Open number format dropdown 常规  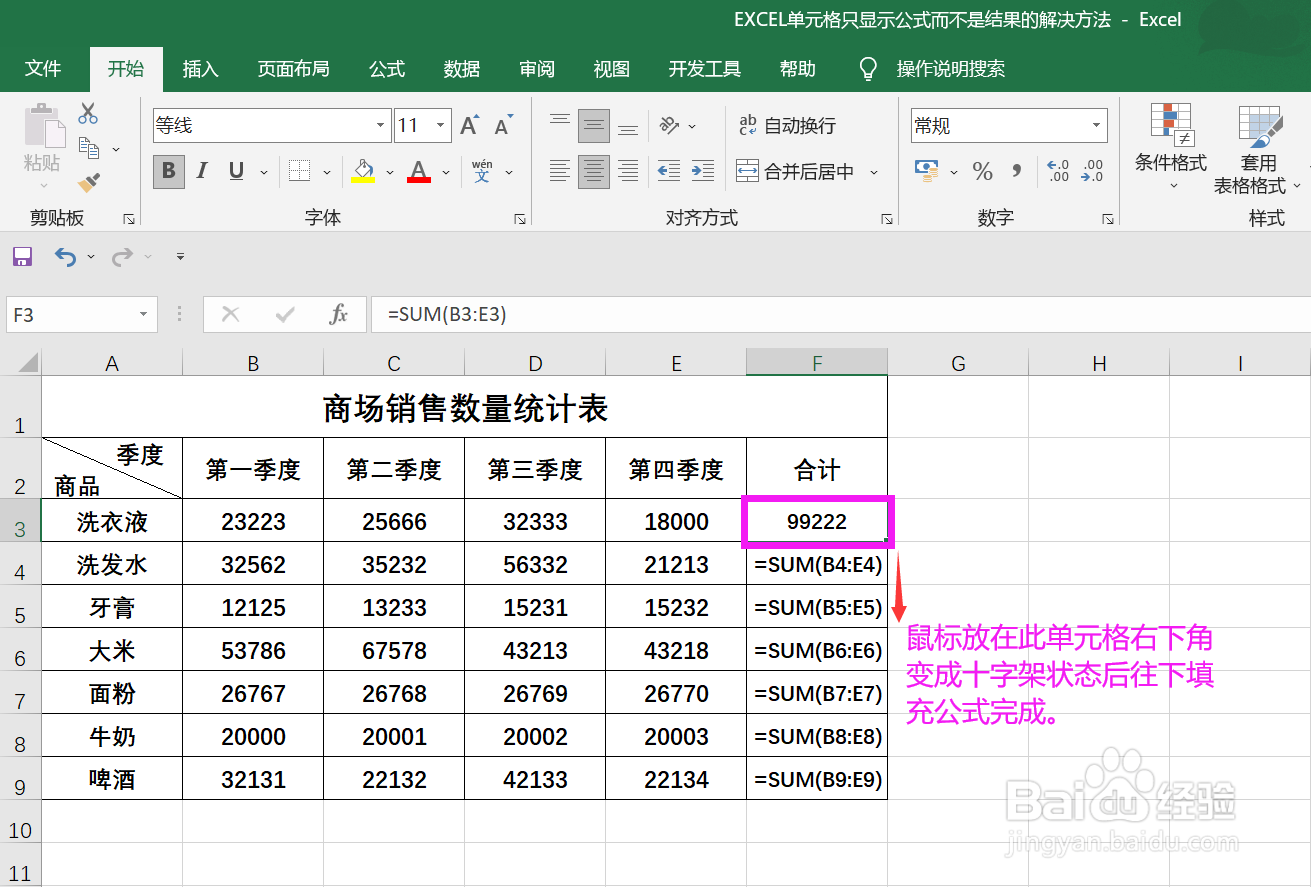tap(1097, 126)
